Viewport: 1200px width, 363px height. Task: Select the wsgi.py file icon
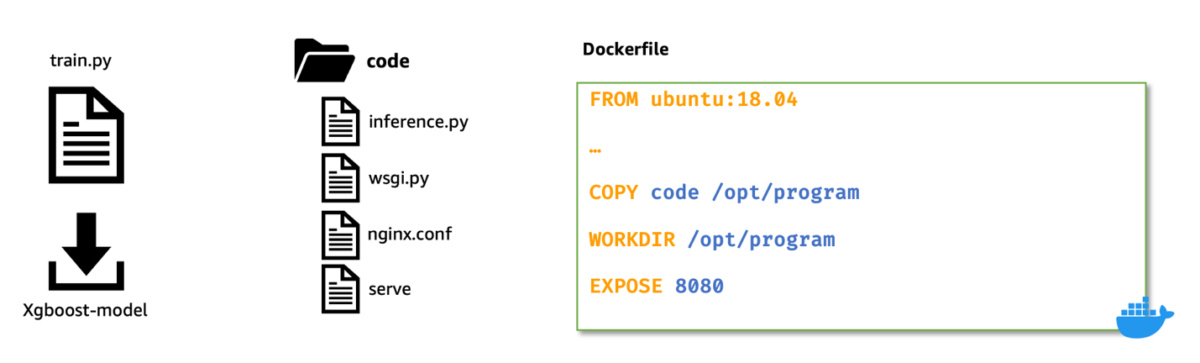coord(341,178)
